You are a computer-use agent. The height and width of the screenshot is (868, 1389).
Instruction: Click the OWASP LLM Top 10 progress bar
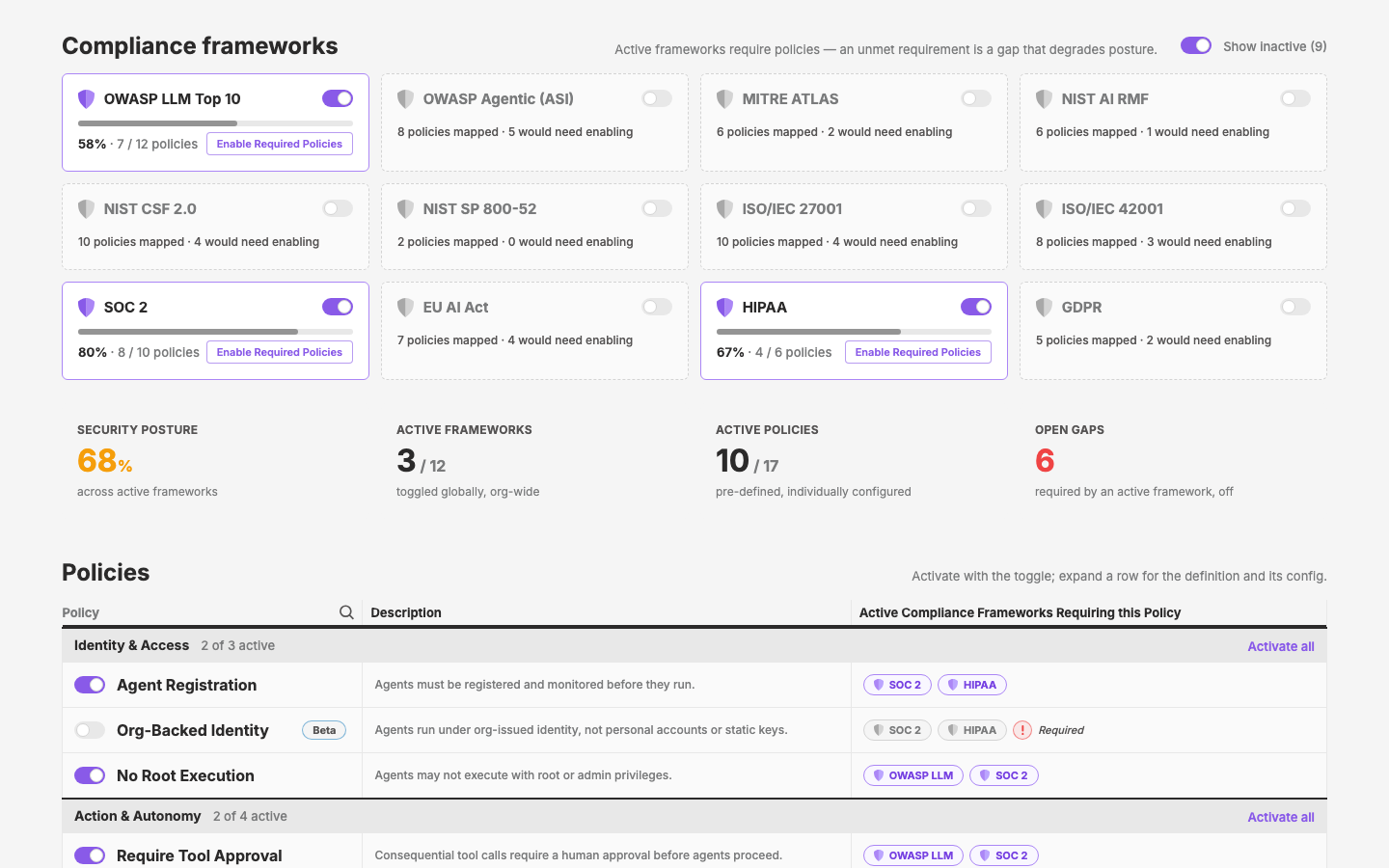[215, 123]
